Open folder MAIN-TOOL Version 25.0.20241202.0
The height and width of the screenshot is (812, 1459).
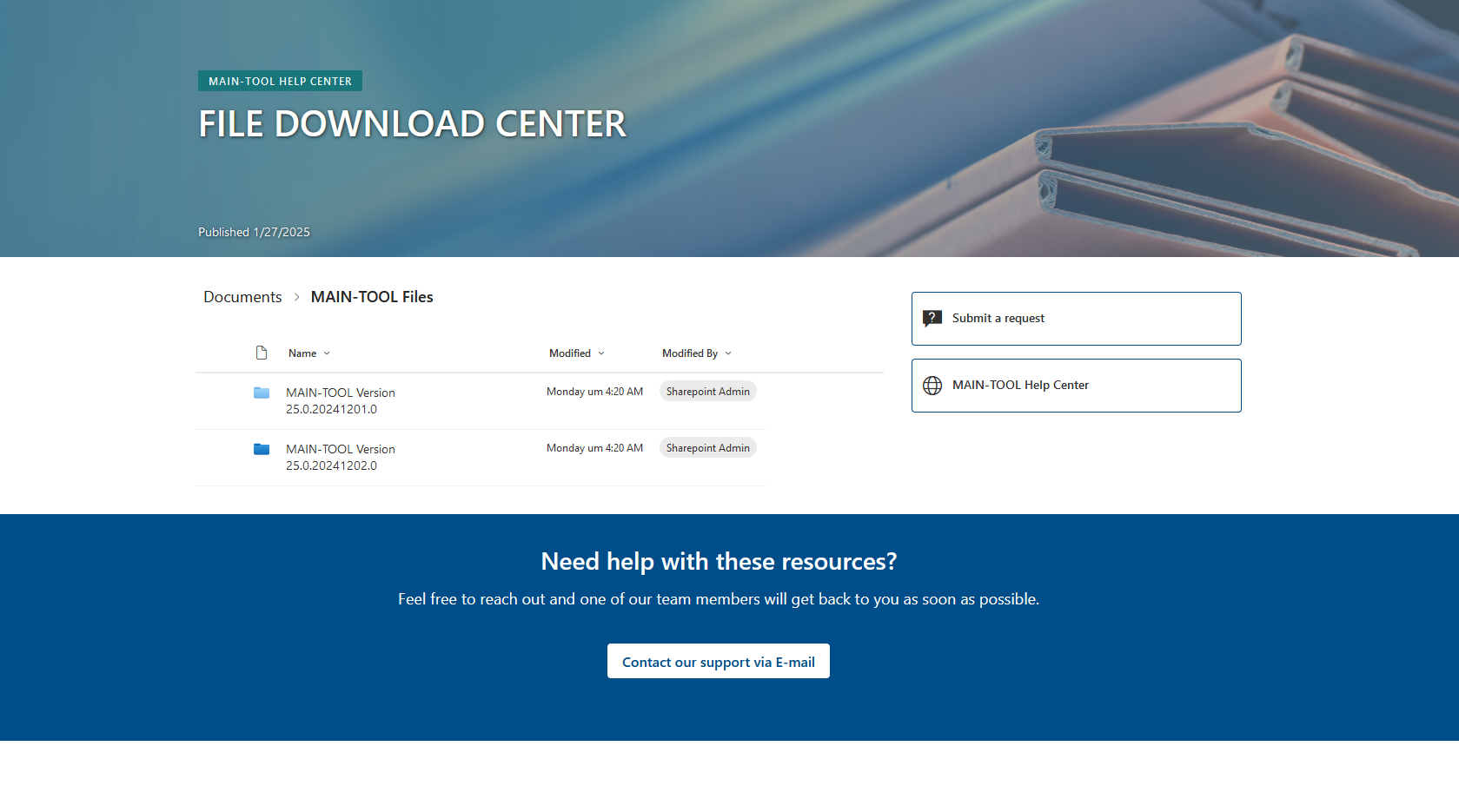coord(341,458)
